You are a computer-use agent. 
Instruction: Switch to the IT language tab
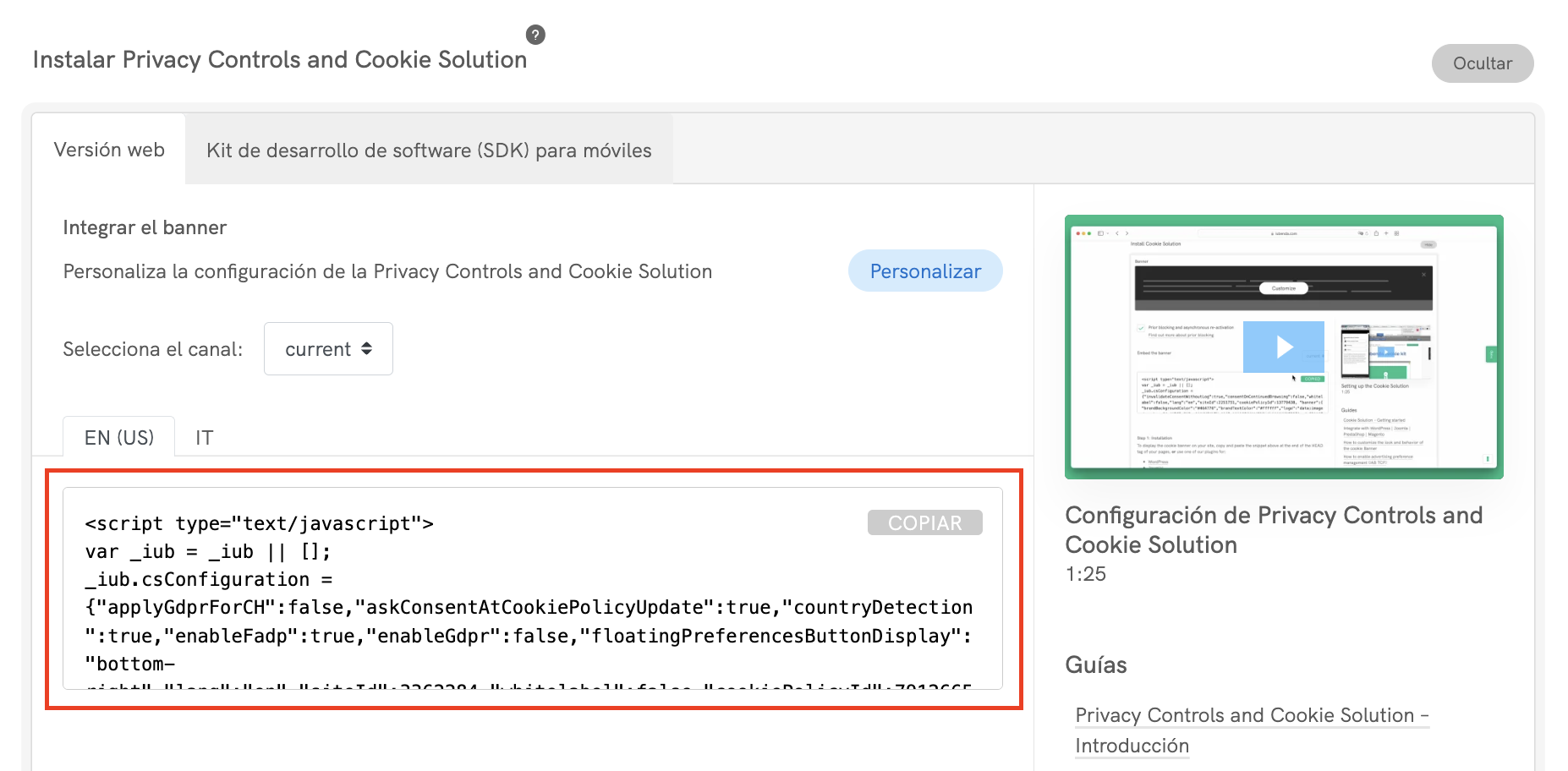coord(203,437)
